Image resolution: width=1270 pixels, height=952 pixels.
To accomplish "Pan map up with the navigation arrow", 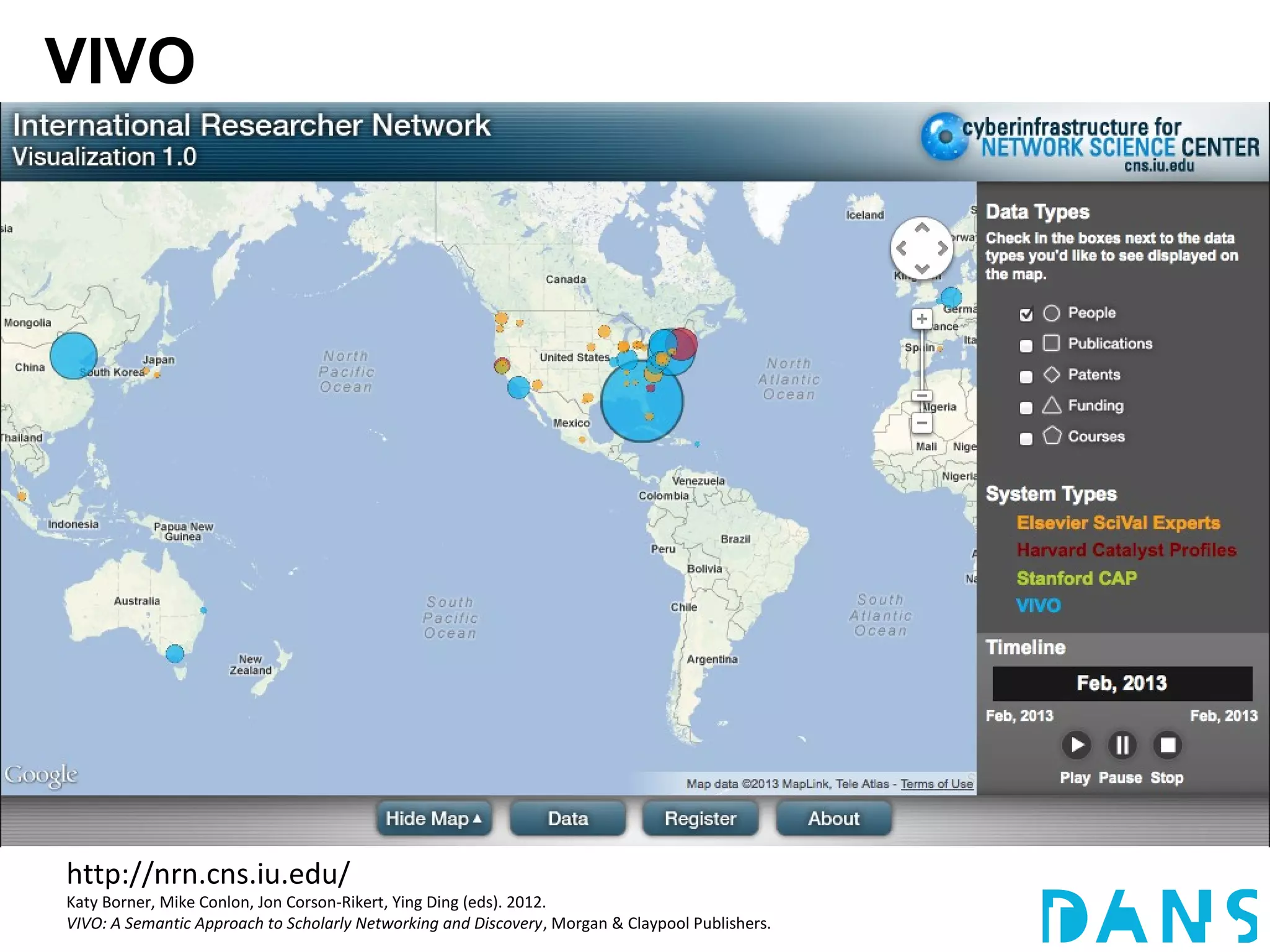I will click(922, 228).
